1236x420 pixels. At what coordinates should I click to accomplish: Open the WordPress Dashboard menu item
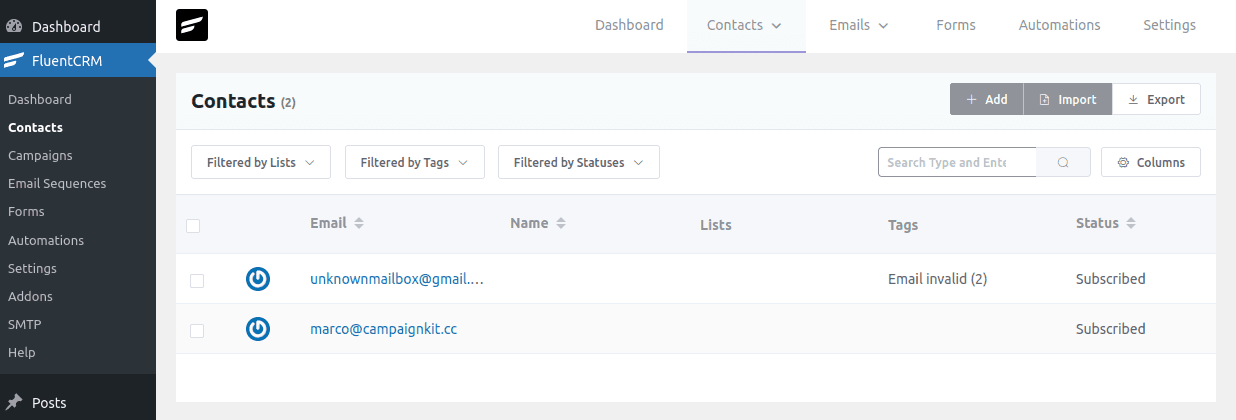[66, 26]
